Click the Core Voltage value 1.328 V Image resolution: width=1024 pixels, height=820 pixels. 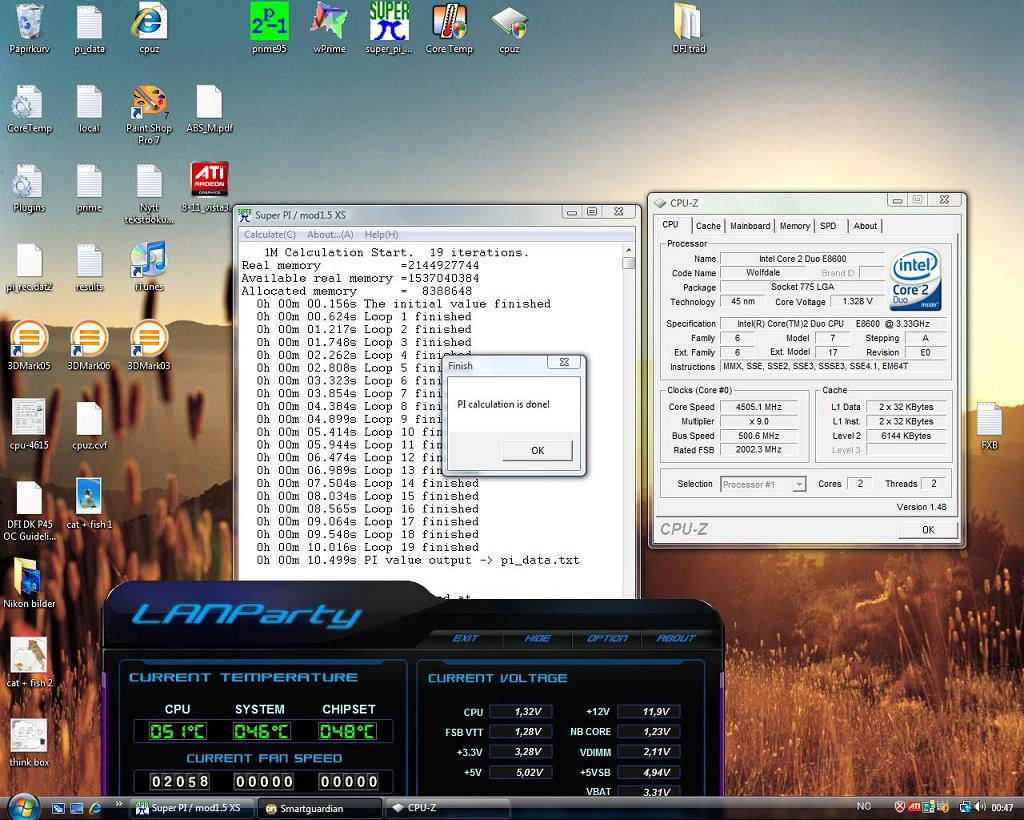click(857, 302)
